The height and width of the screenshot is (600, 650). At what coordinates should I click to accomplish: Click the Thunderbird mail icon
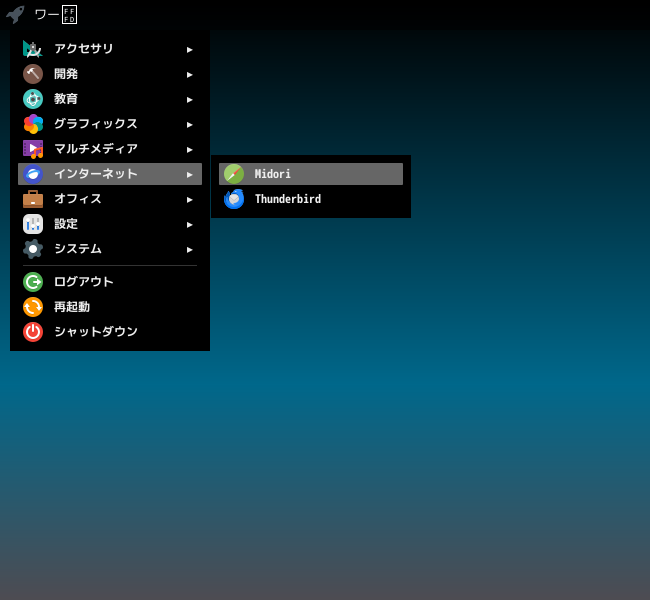tap(234, 199)
